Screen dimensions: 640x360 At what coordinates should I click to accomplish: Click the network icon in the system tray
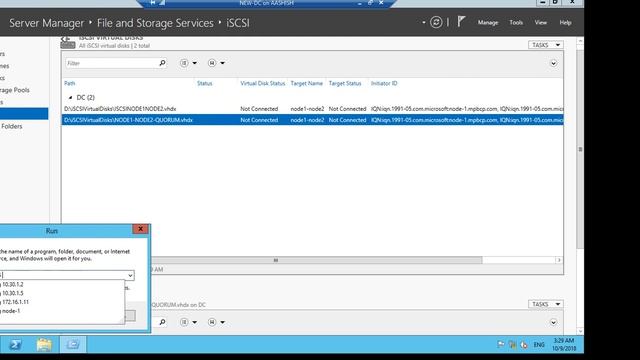512,345
